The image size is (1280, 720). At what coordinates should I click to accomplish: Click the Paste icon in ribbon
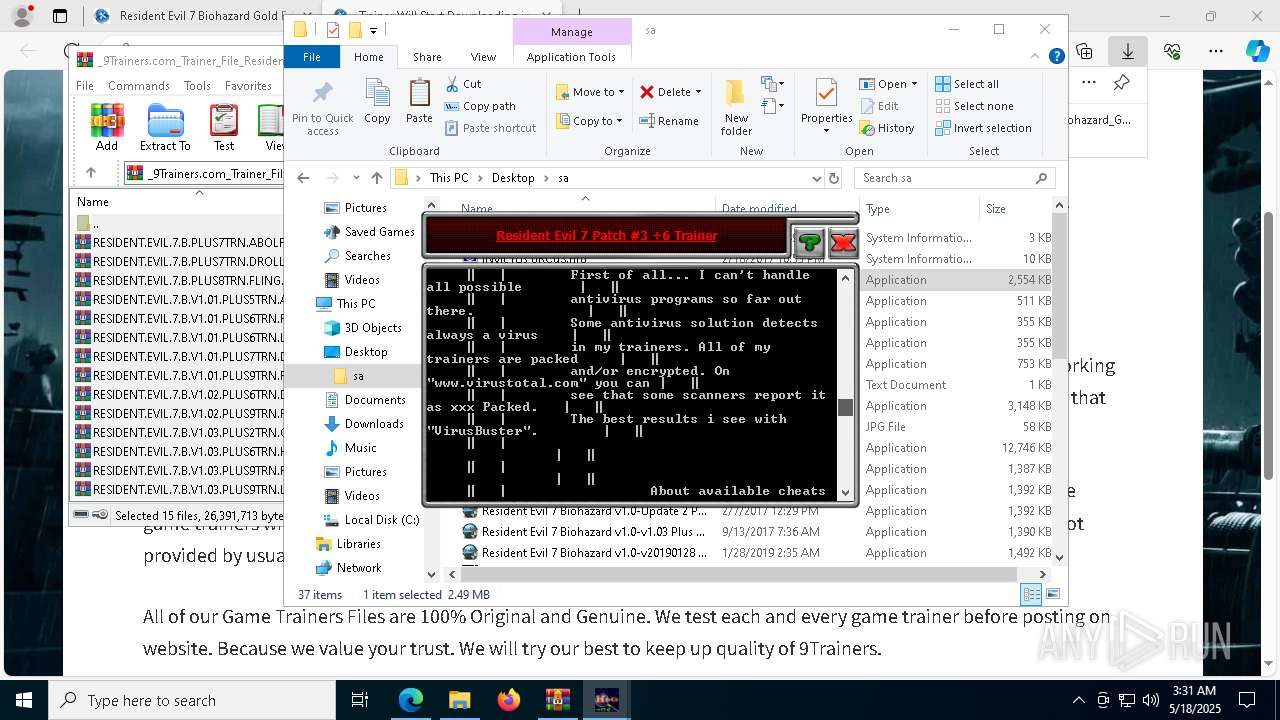click(x=419, y=102)
